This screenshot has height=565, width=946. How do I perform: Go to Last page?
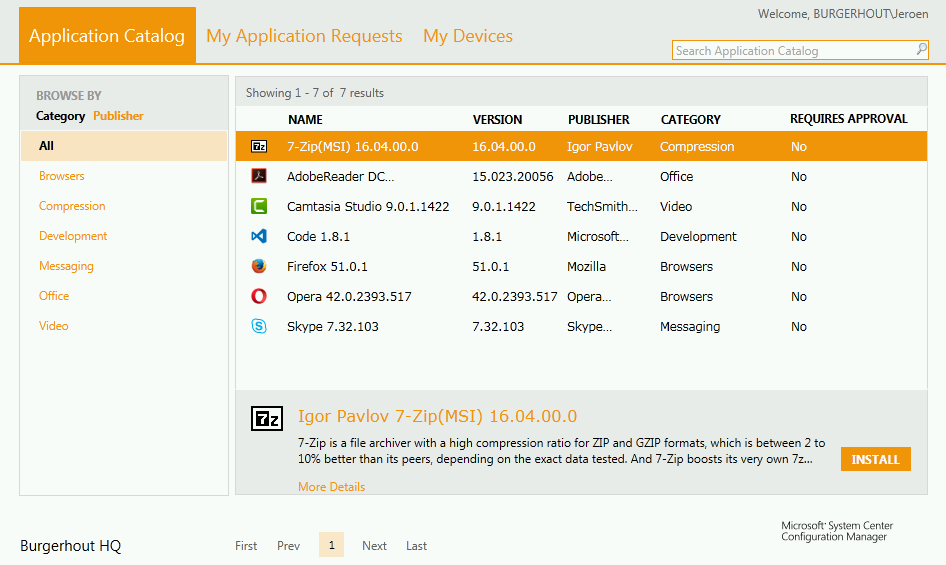point(416,546)
